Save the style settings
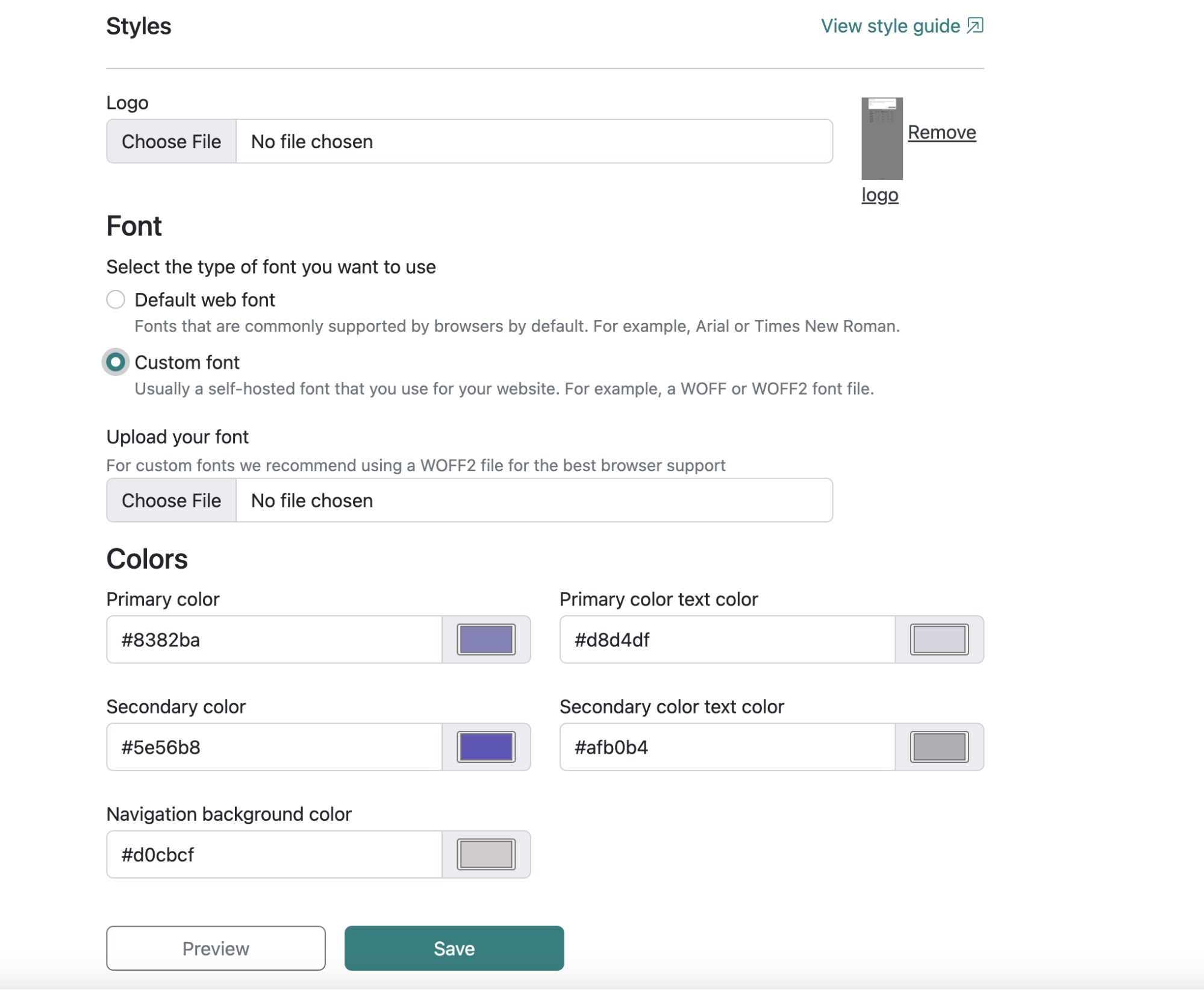The height and width of the screenshot is (990, 1204). pyautogui.click(x=454, y=948)
